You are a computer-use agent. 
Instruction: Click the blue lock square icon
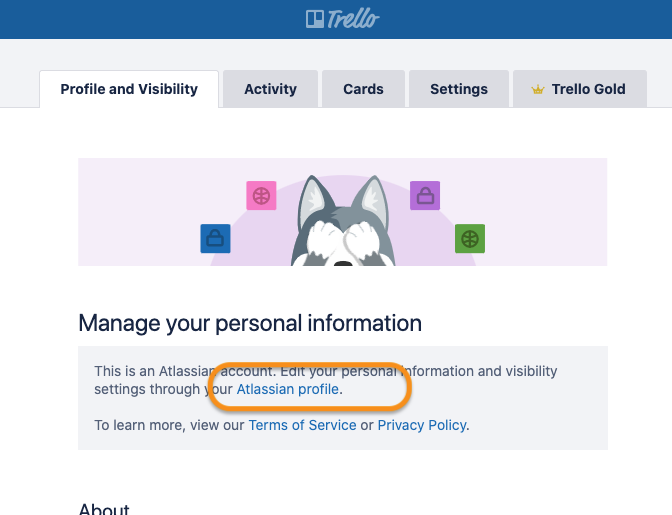(x=215, y=238)
